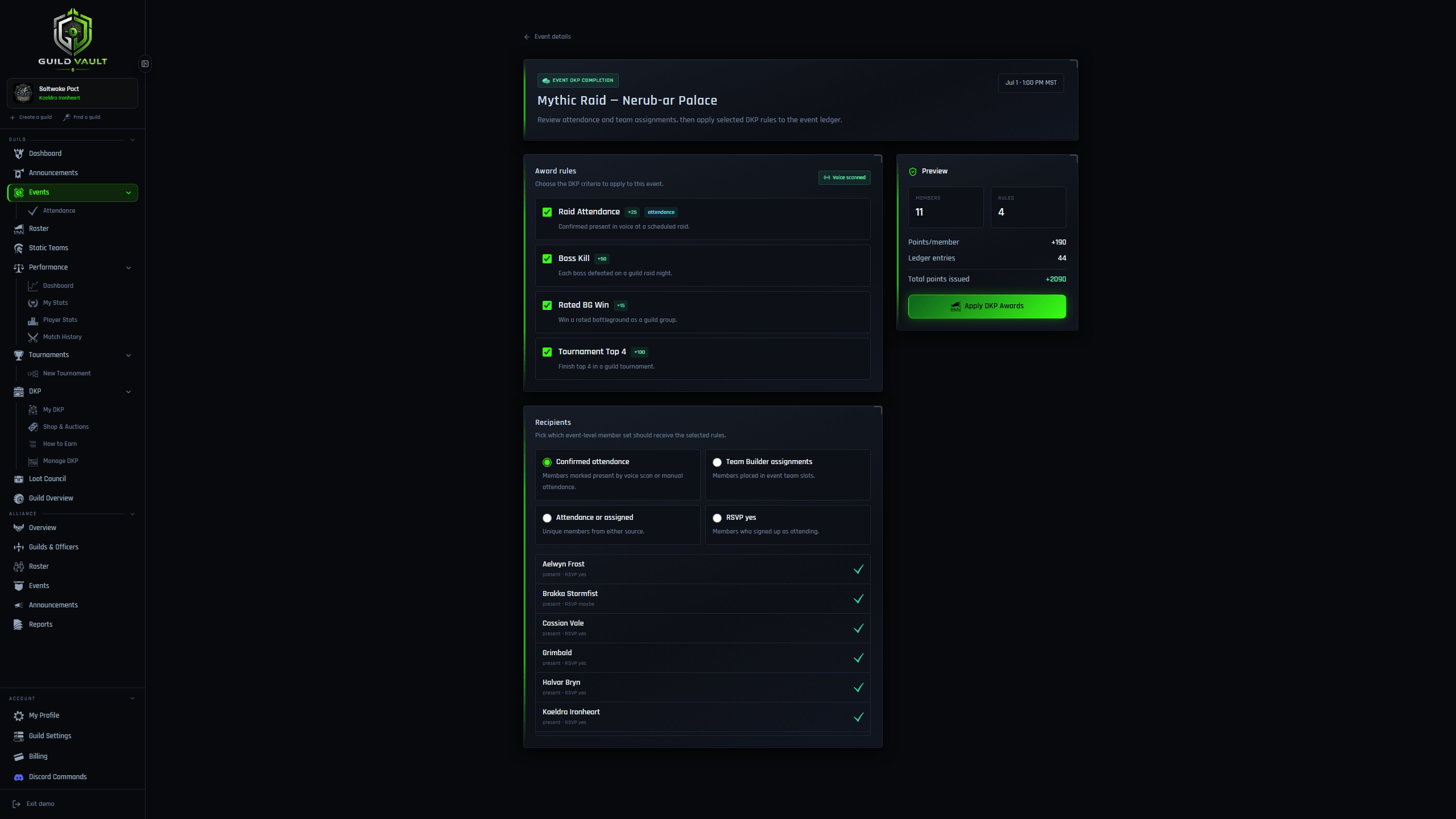Viewport: 1456px width, 819px height.
Task: Collapse sidebar using the panel toggle icon
Action: click(x=145, y=64)
